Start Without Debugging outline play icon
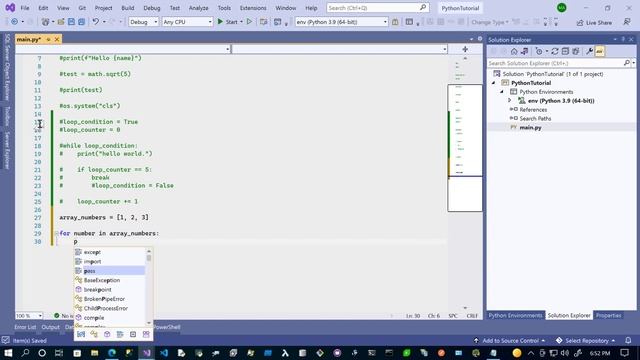The height and width of the screenshot is (360, 640). coord(249,22)
